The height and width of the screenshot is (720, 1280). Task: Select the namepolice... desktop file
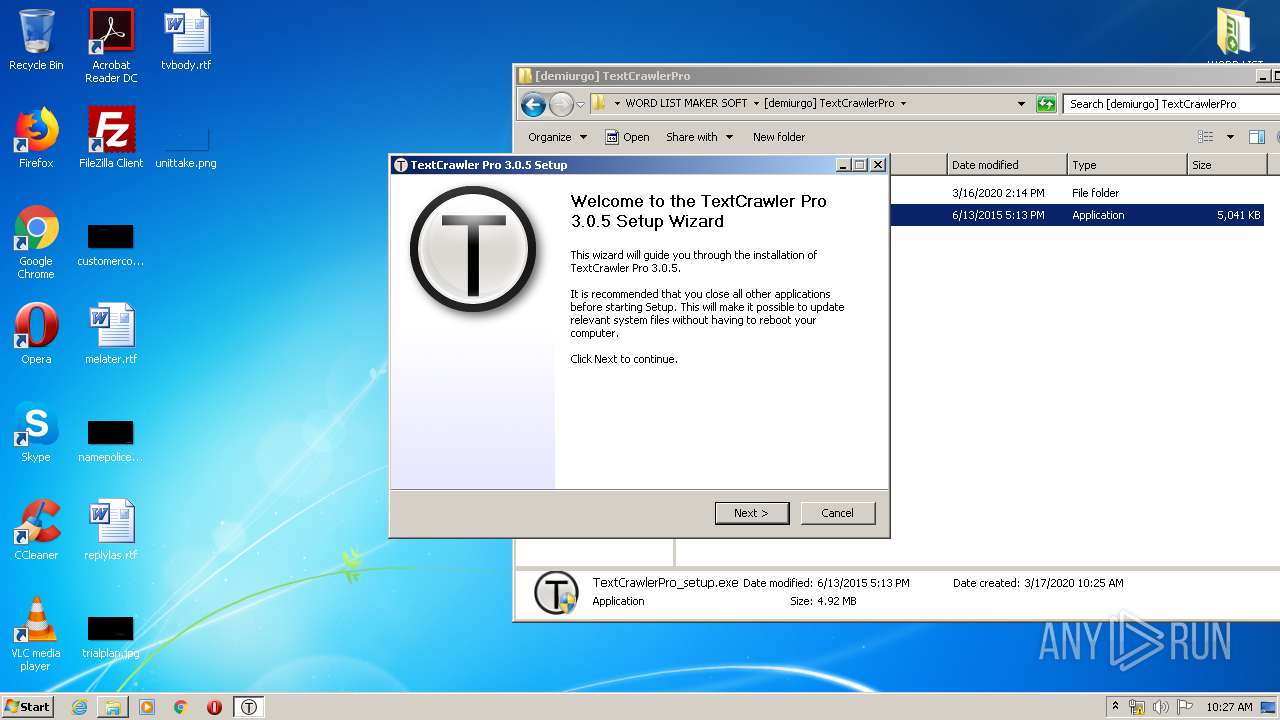[x=111, y=441]
